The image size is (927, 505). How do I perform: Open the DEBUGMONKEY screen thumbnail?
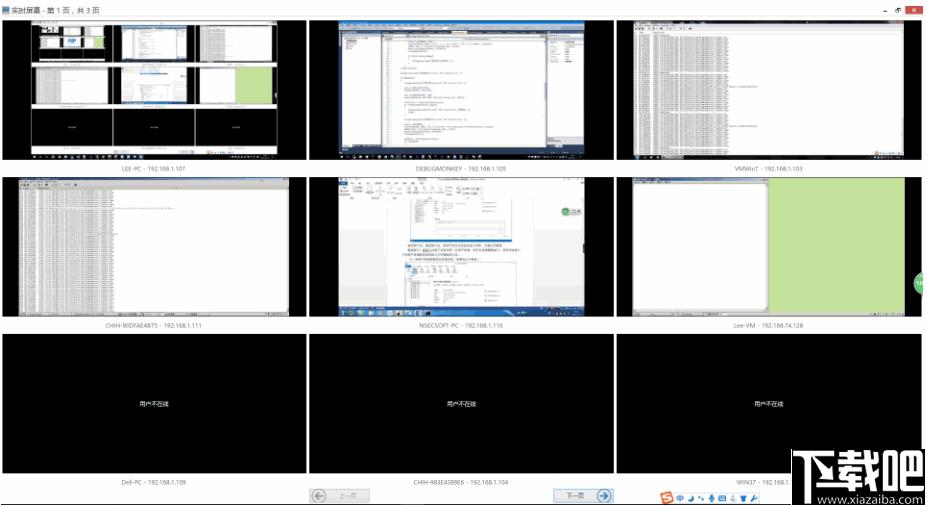pos(461,90)
